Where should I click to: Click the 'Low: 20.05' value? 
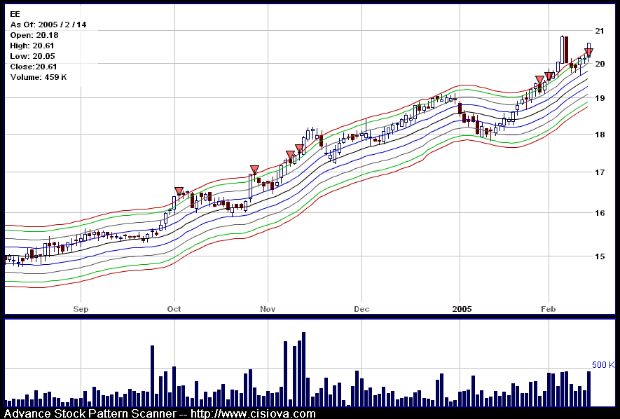32,56
